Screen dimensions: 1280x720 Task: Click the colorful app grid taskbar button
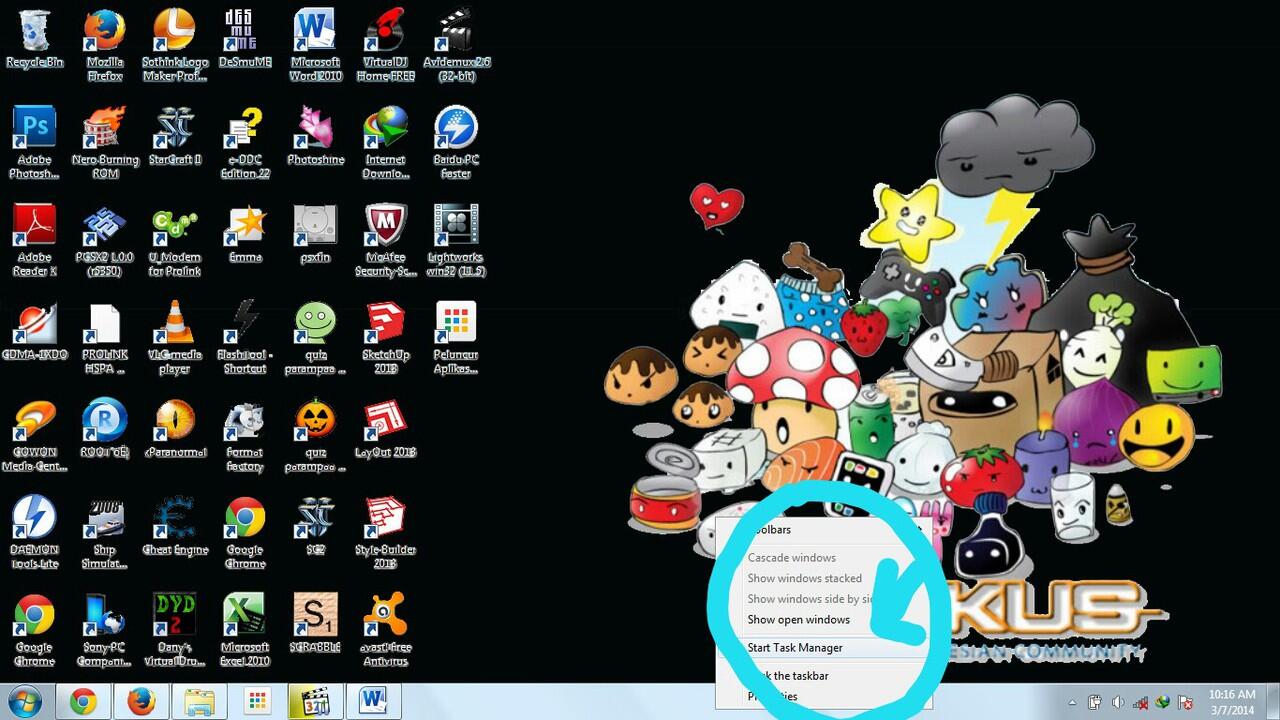point(258,702)
